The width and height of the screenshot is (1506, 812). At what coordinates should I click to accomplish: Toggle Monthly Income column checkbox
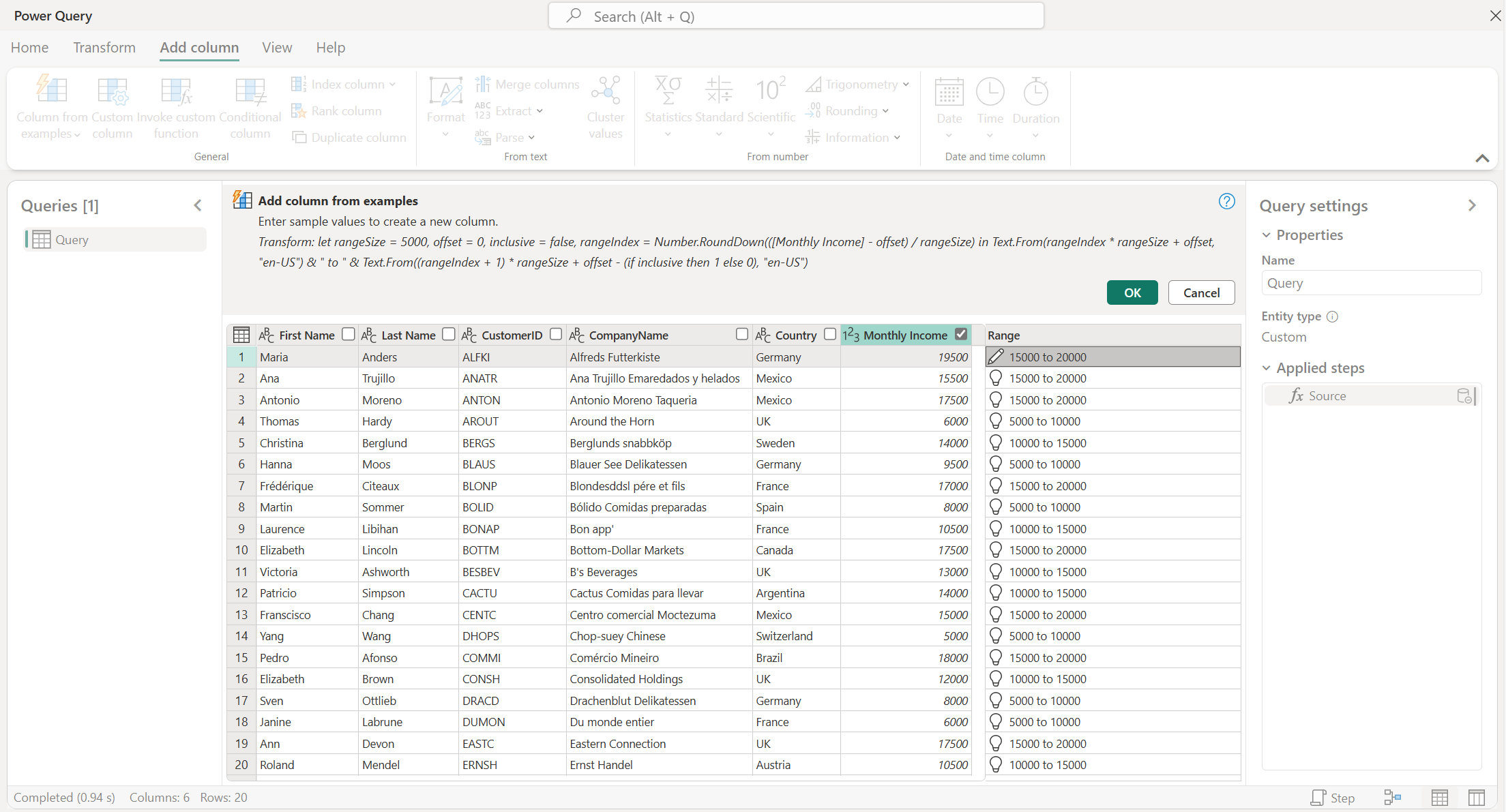(x=961, y=334)
